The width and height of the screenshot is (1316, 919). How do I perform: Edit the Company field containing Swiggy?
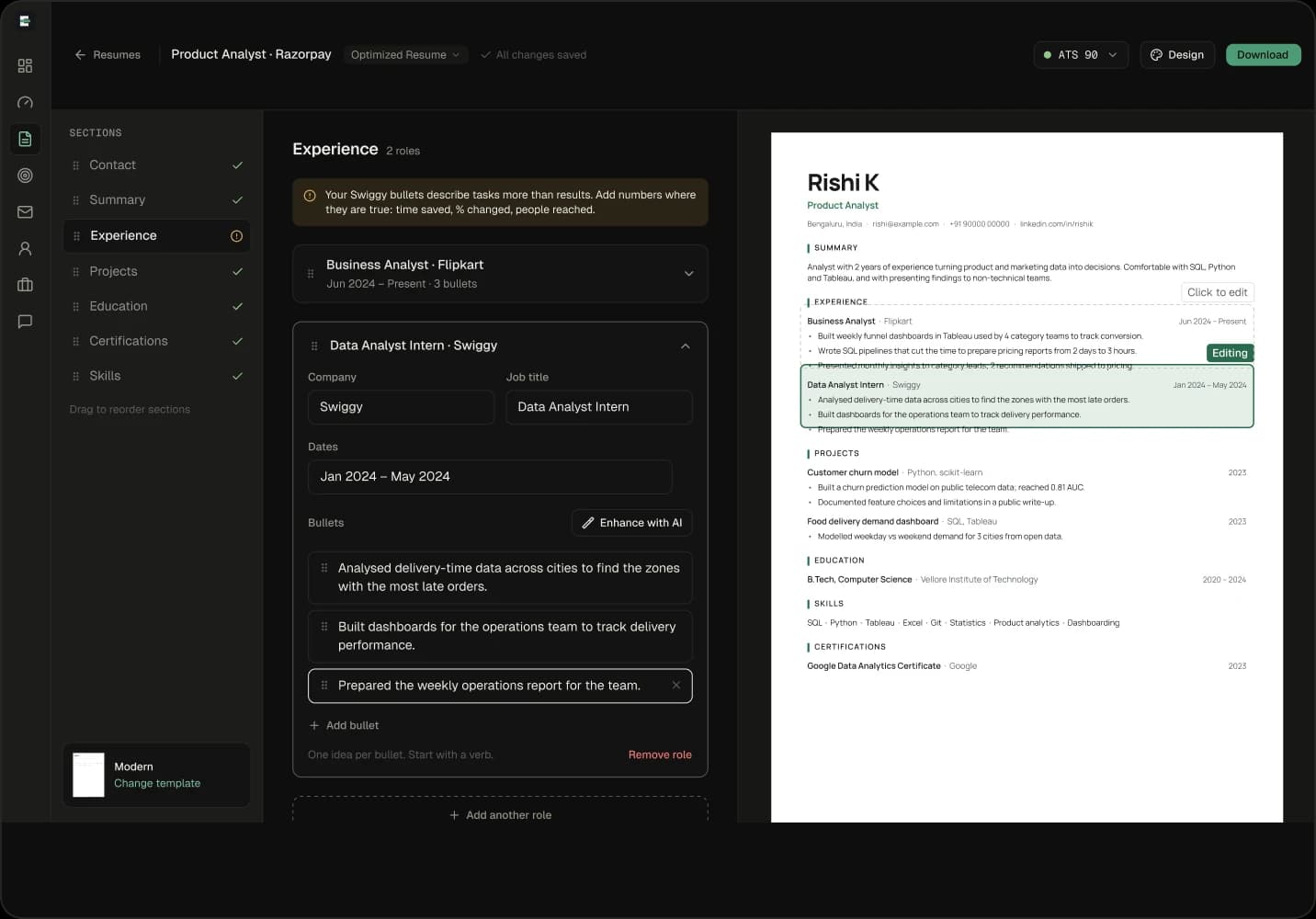[401, 407]
